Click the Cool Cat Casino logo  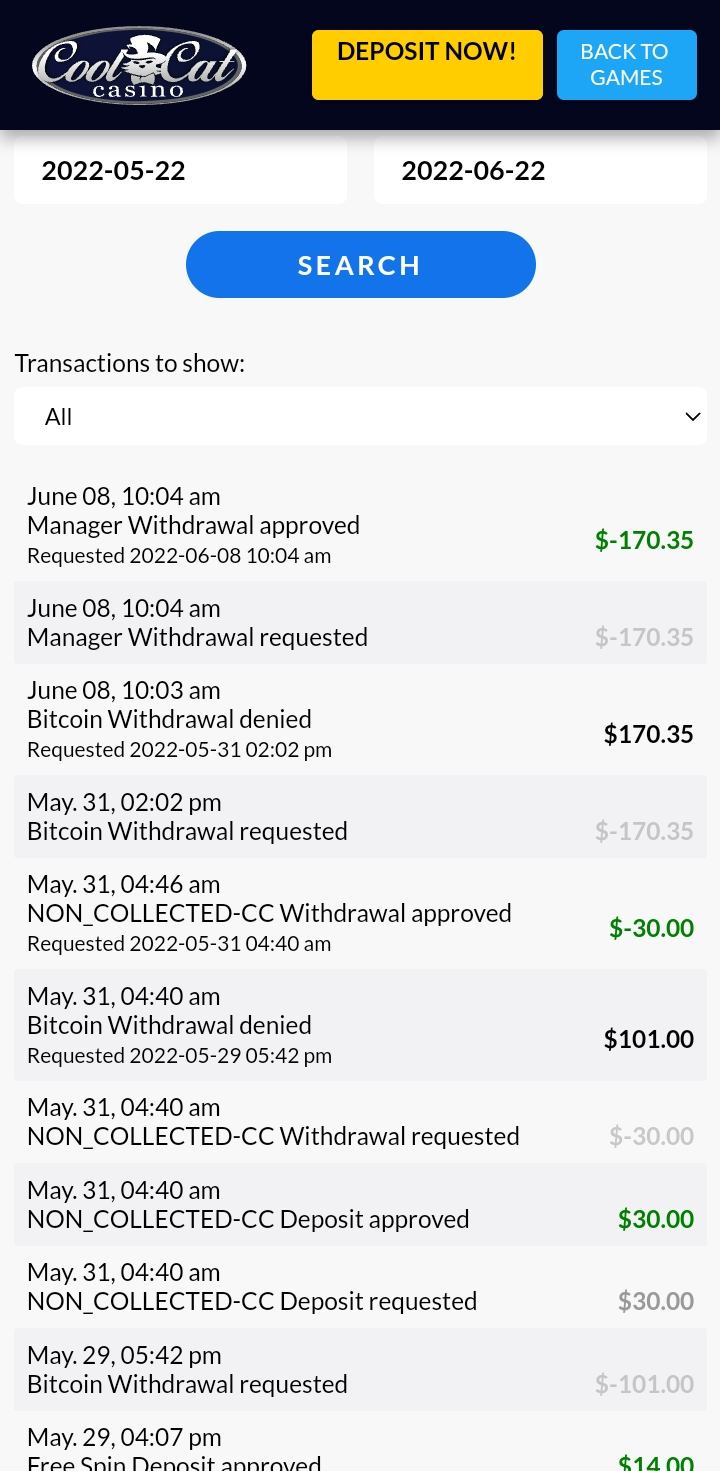point(139,66)
